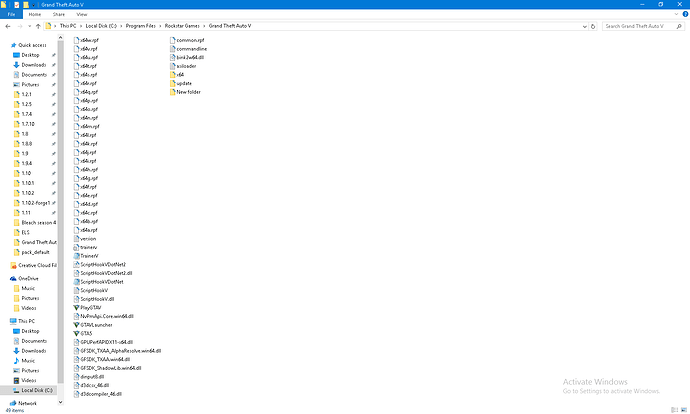This screenshot has width=690, height=414.
Task: Open Explorer help question mark icon
Action: pyautogui.click(x=685, y=15)
